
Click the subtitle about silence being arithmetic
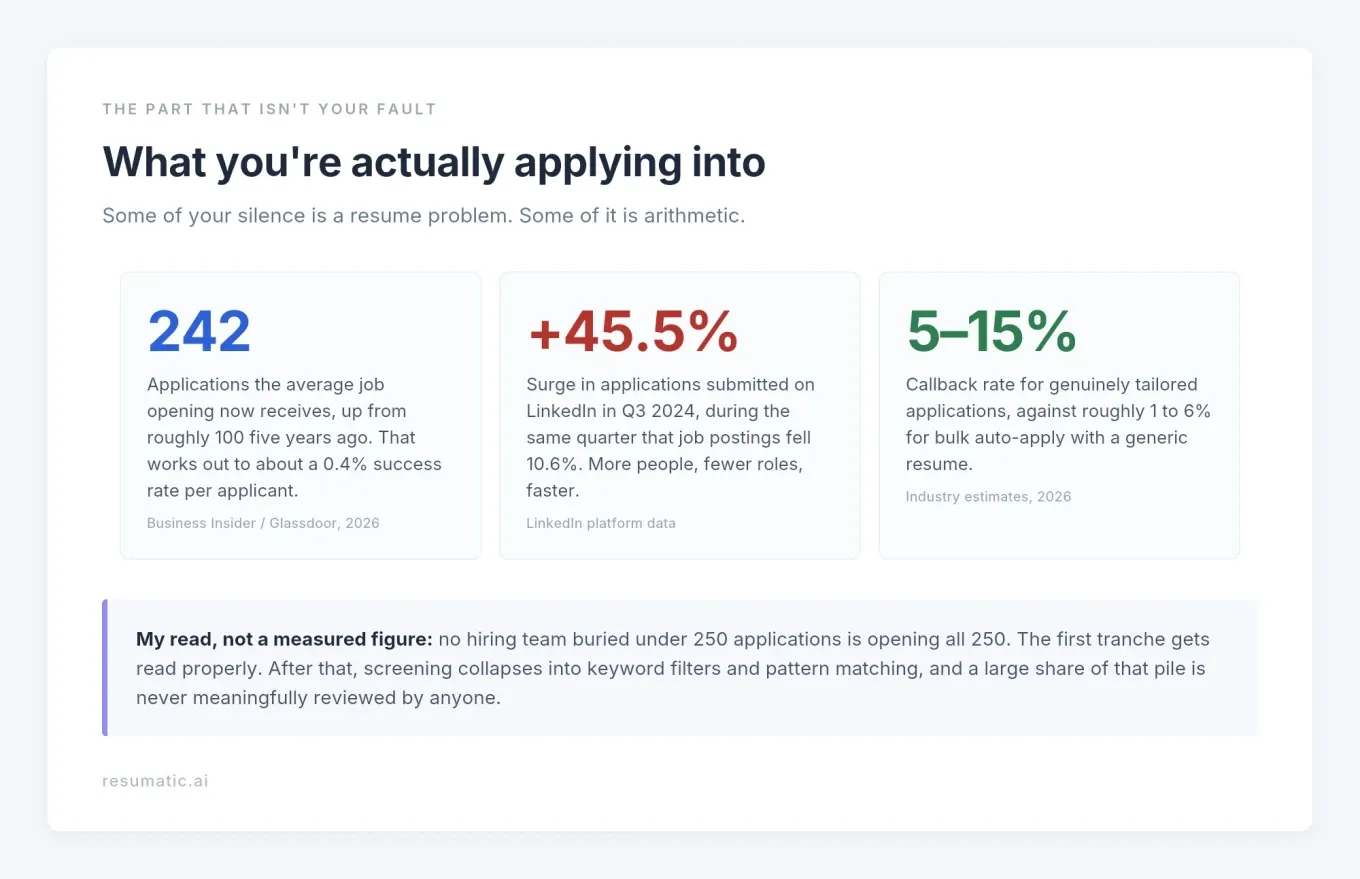click(x=423, y=216)
